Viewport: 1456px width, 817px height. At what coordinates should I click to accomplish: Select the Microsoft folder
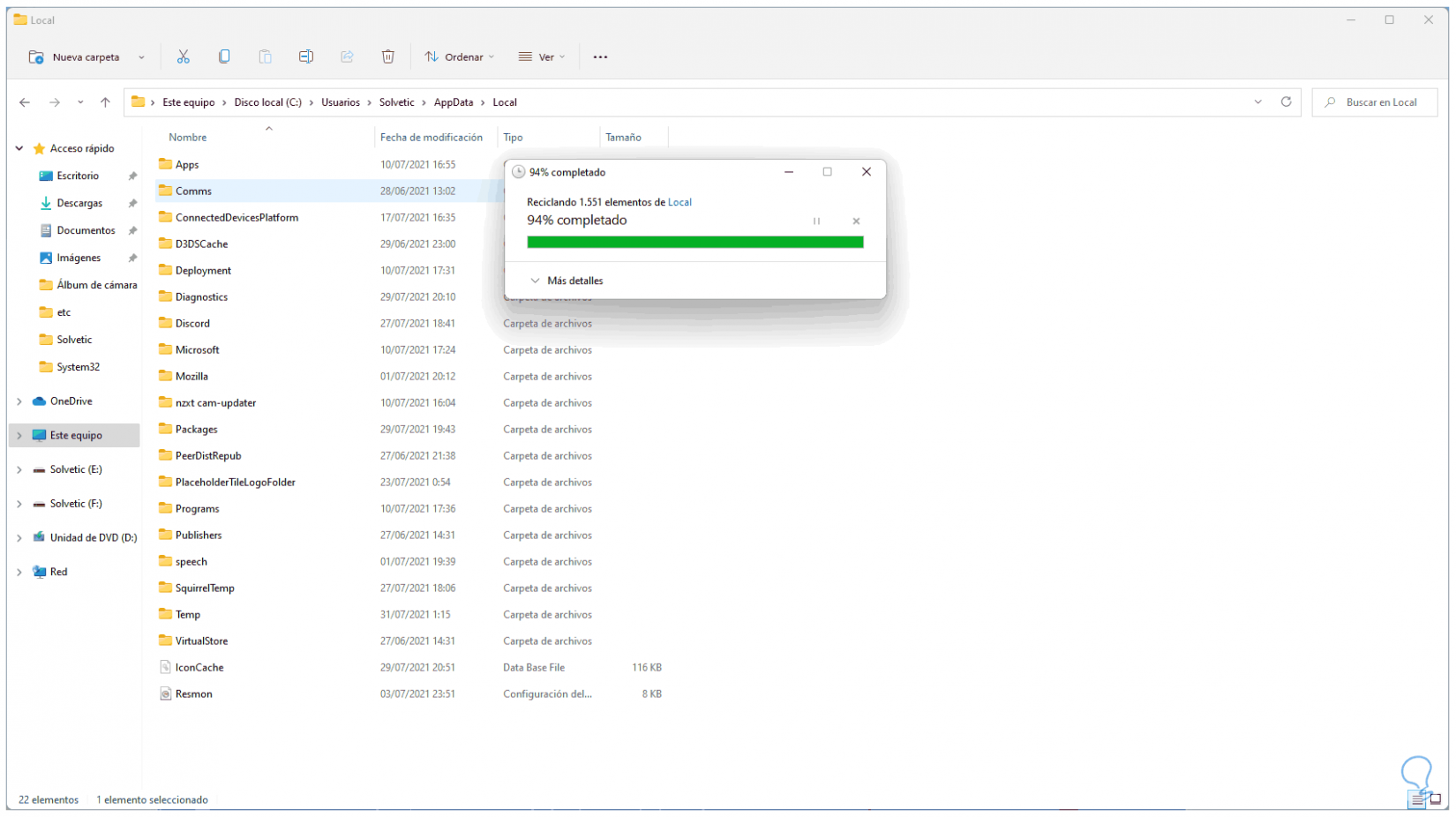click(x=197, y=349)
